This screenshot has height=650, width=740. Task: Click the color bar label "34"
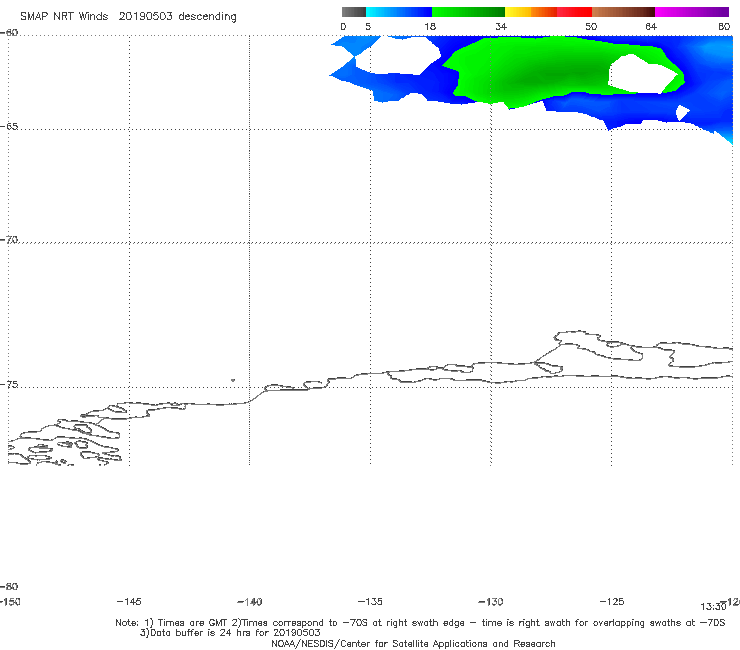click(501, 26)
